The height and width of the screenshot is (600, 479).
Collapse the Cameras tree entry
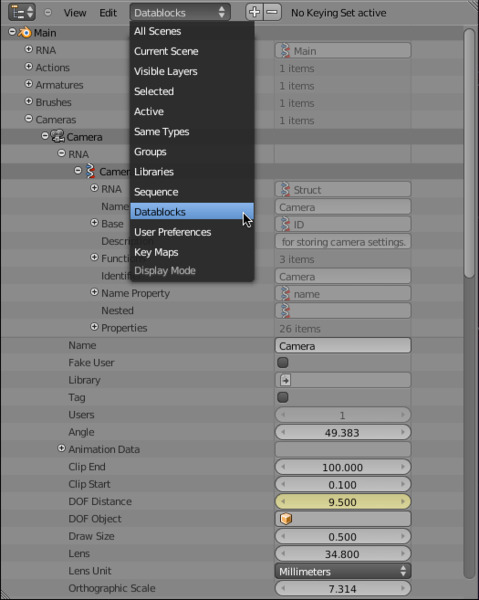[29, 119]
